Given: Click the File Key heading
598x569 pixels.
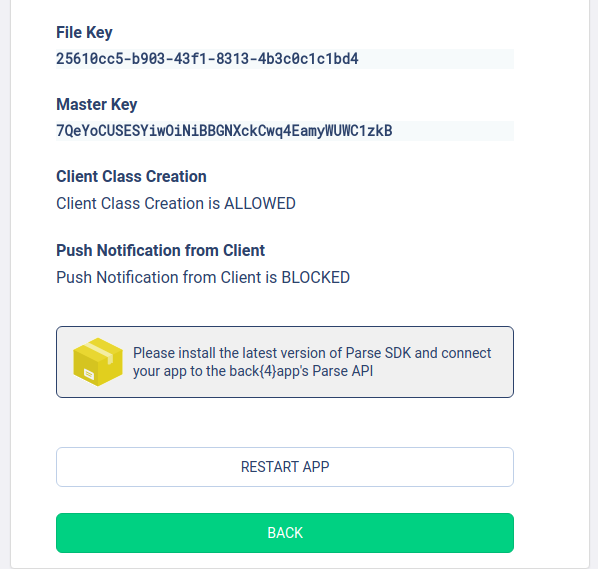Looking at the screenshot, I should (x=84, y=32).
